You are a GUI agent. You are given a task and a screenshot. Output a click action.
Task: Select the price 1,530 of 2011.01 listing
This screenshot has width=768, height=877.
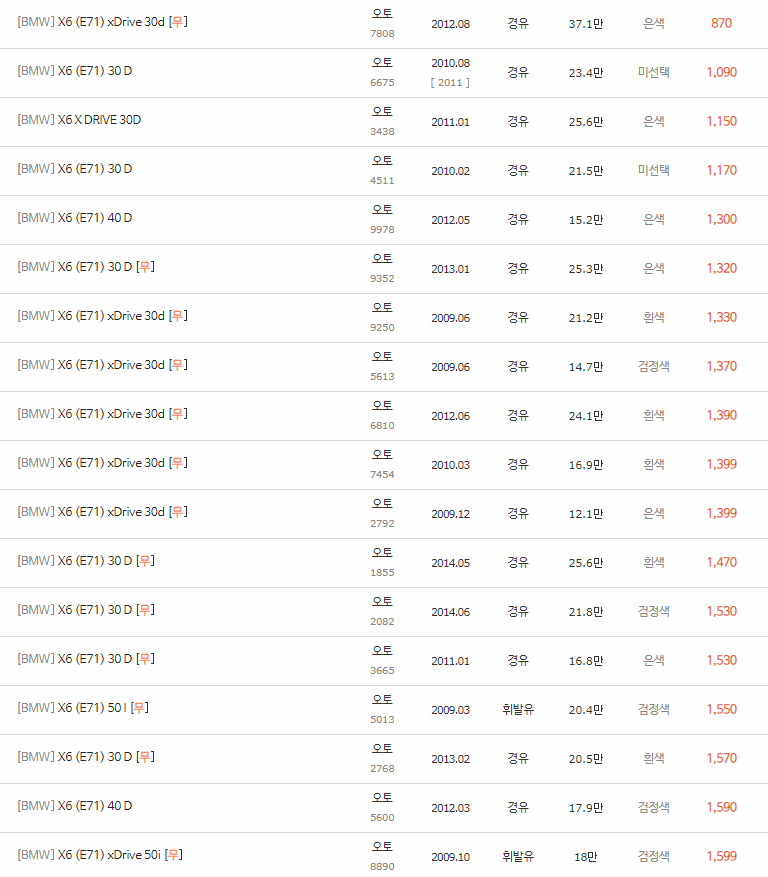(722, 661)
